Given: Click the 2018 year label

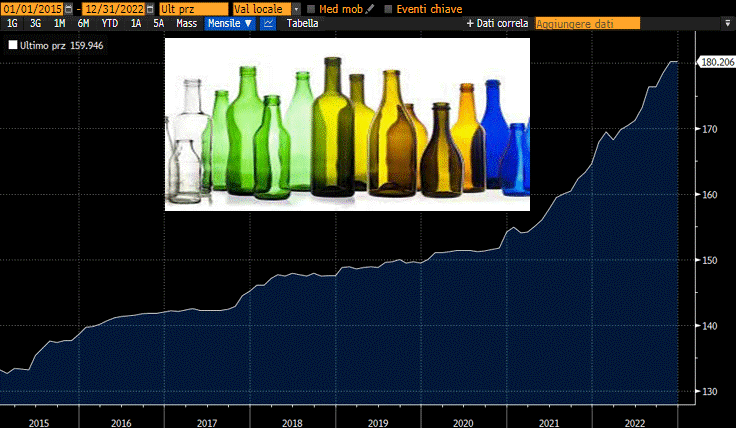Looking at the screenshot, I should 292,423.
